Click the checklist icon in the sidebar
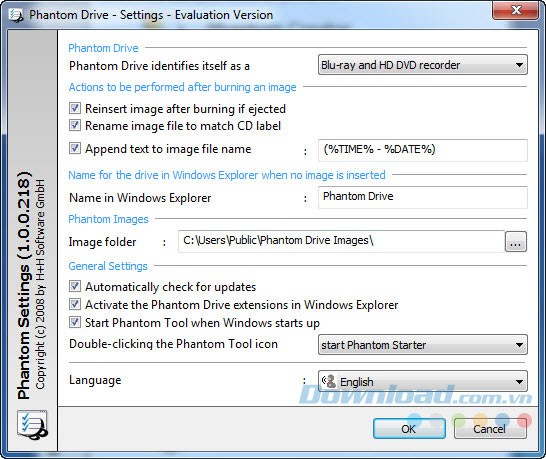This screenshot has height=459, width=546. click(32, 425)
